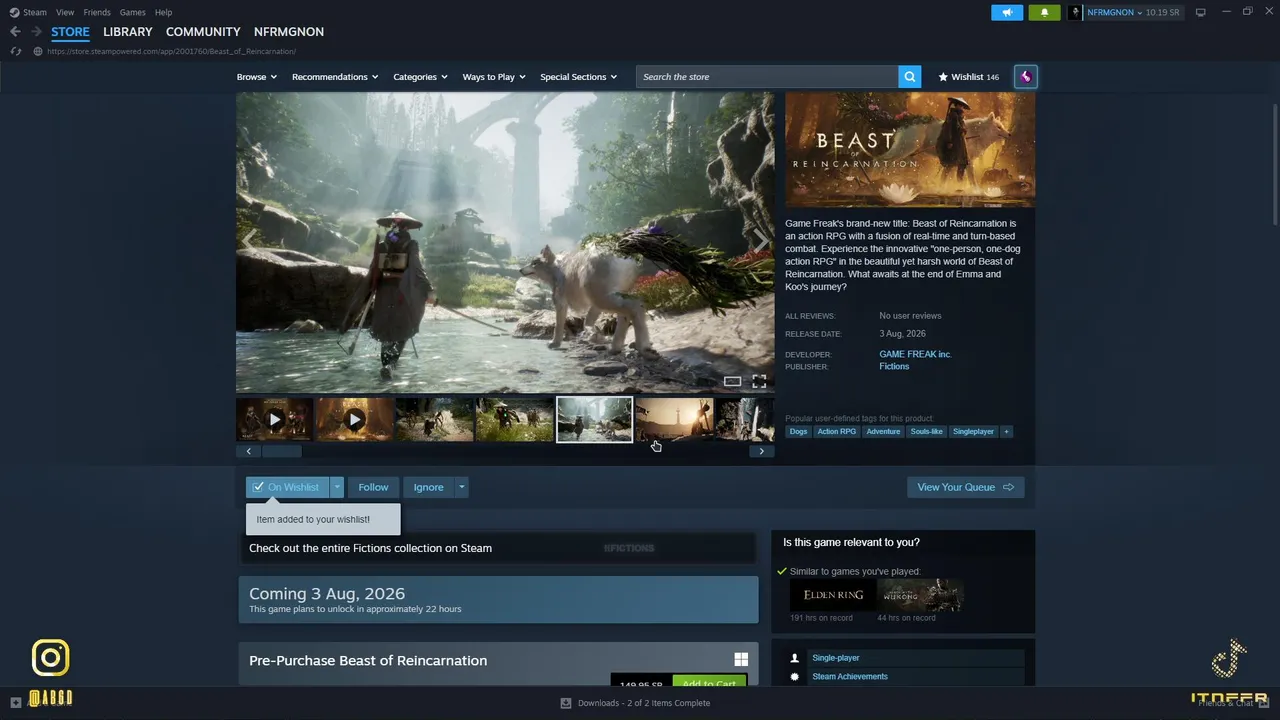Click the Downloads status text

point(644,703)
